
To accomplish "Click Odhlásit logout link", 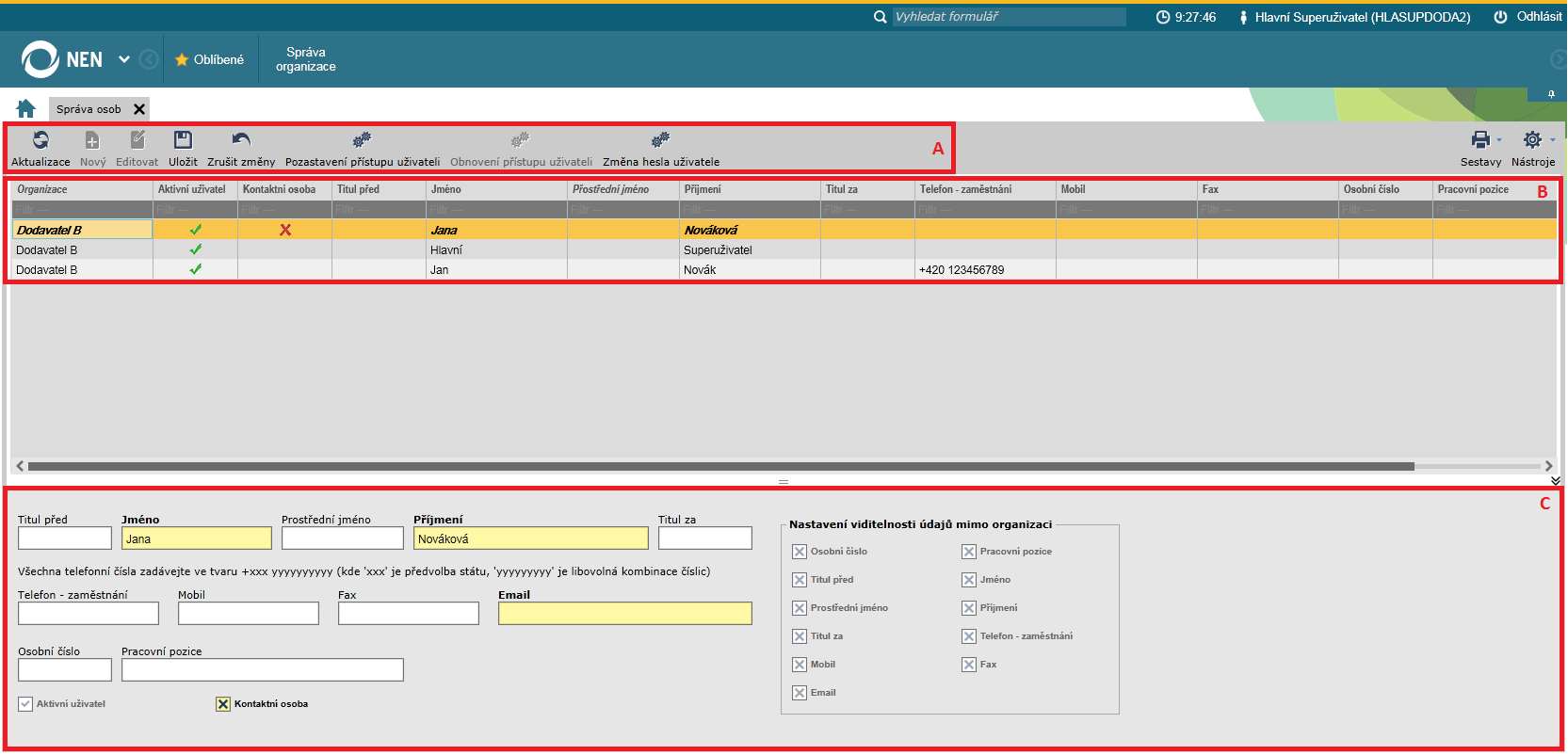I will click(x=1539, y=17).
